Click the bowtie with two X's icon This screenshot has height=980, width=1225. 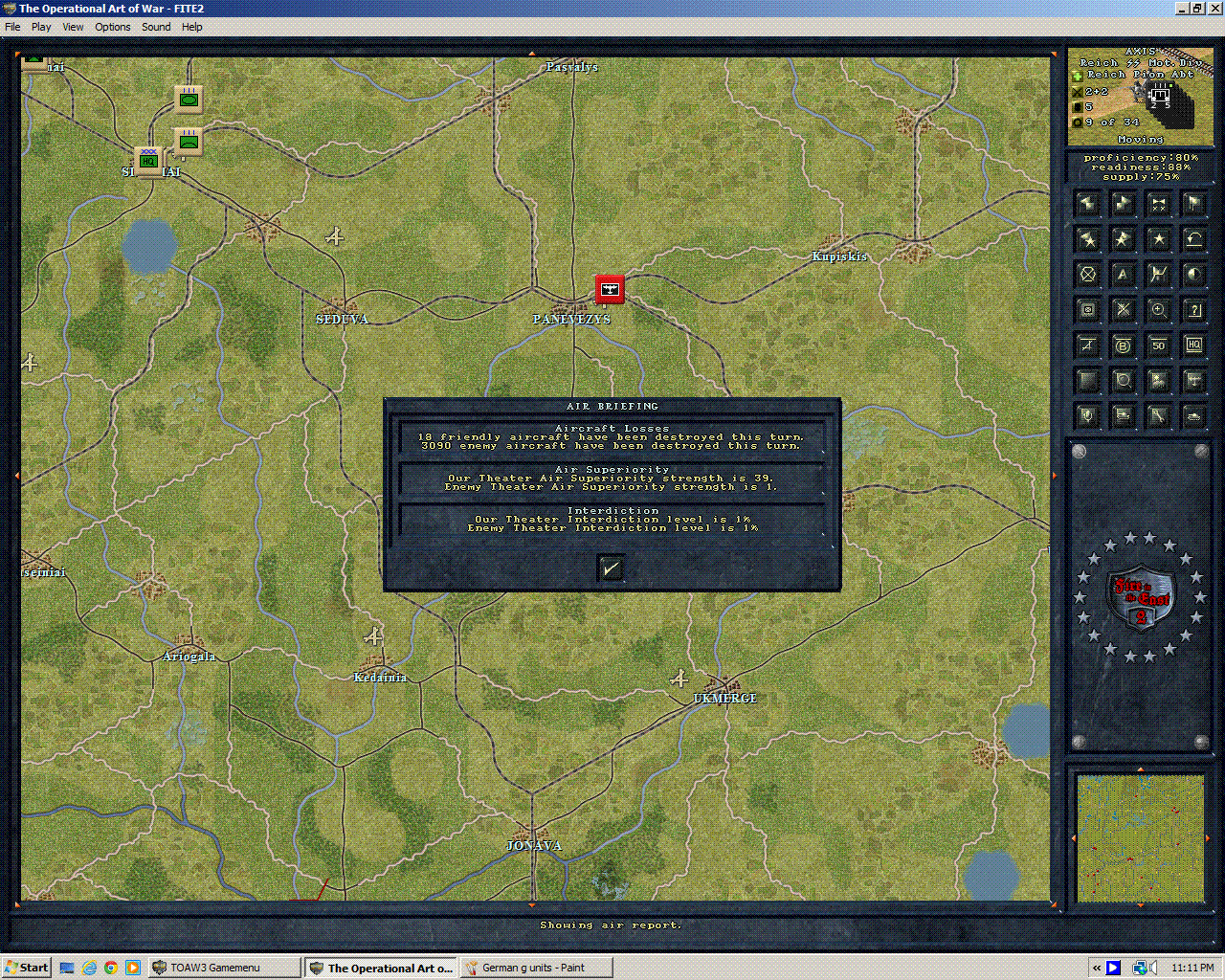[x=1158, y=204]
